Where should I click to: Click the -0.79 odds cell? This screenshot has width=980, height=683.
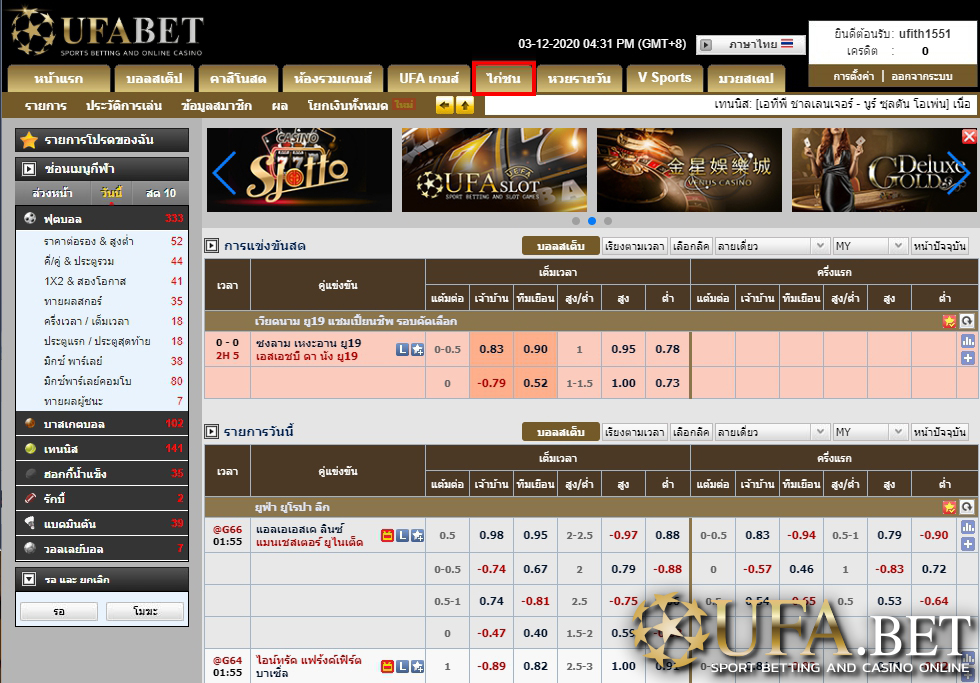(x=491, y=383)
